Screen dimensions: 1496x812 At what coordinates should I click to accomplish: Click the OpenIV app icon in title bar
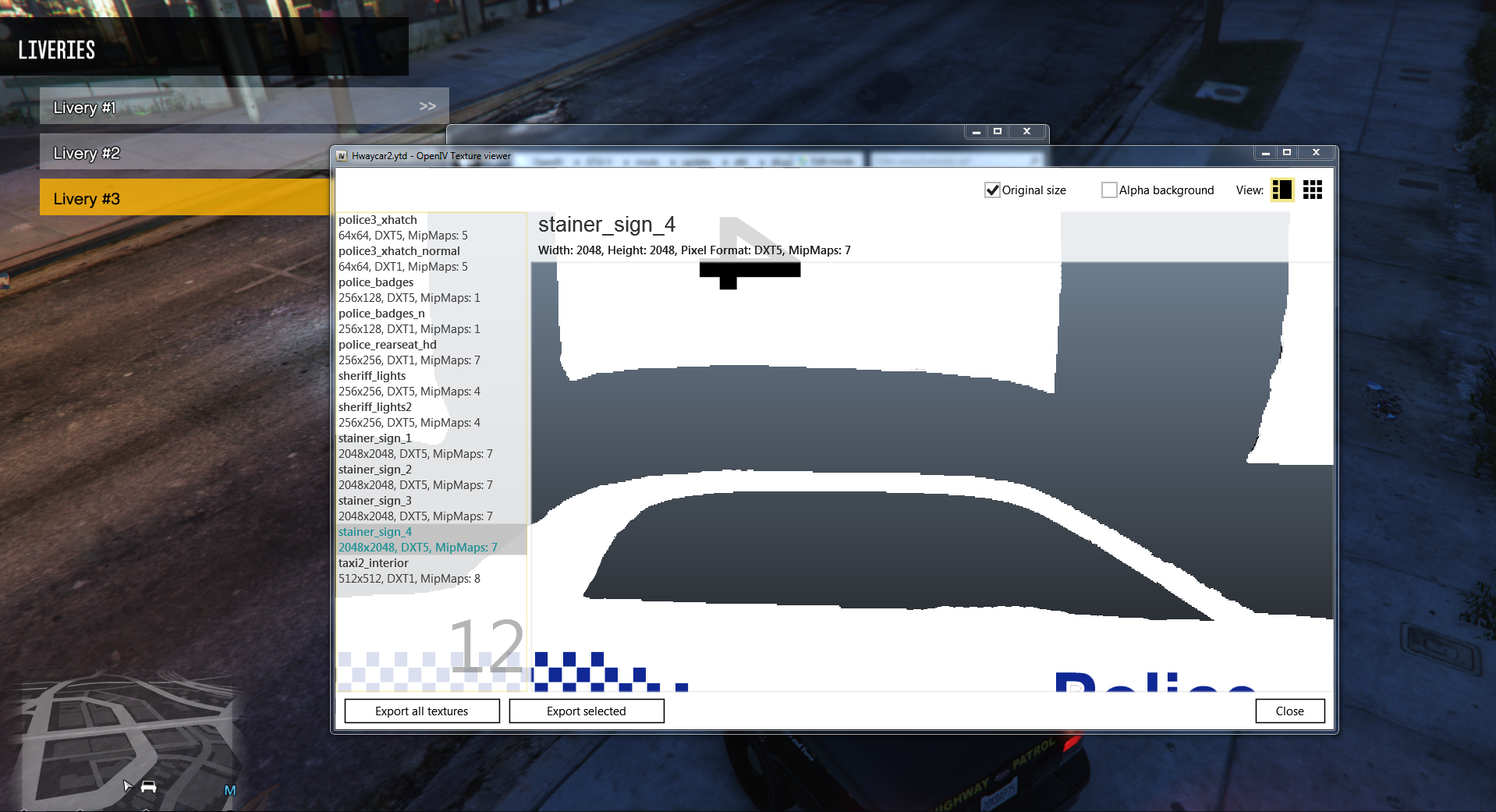tap(342, 156)
